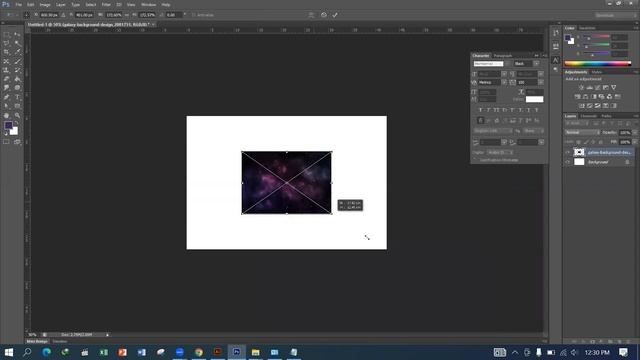Select the Path Selection tool

coord(7,106)
